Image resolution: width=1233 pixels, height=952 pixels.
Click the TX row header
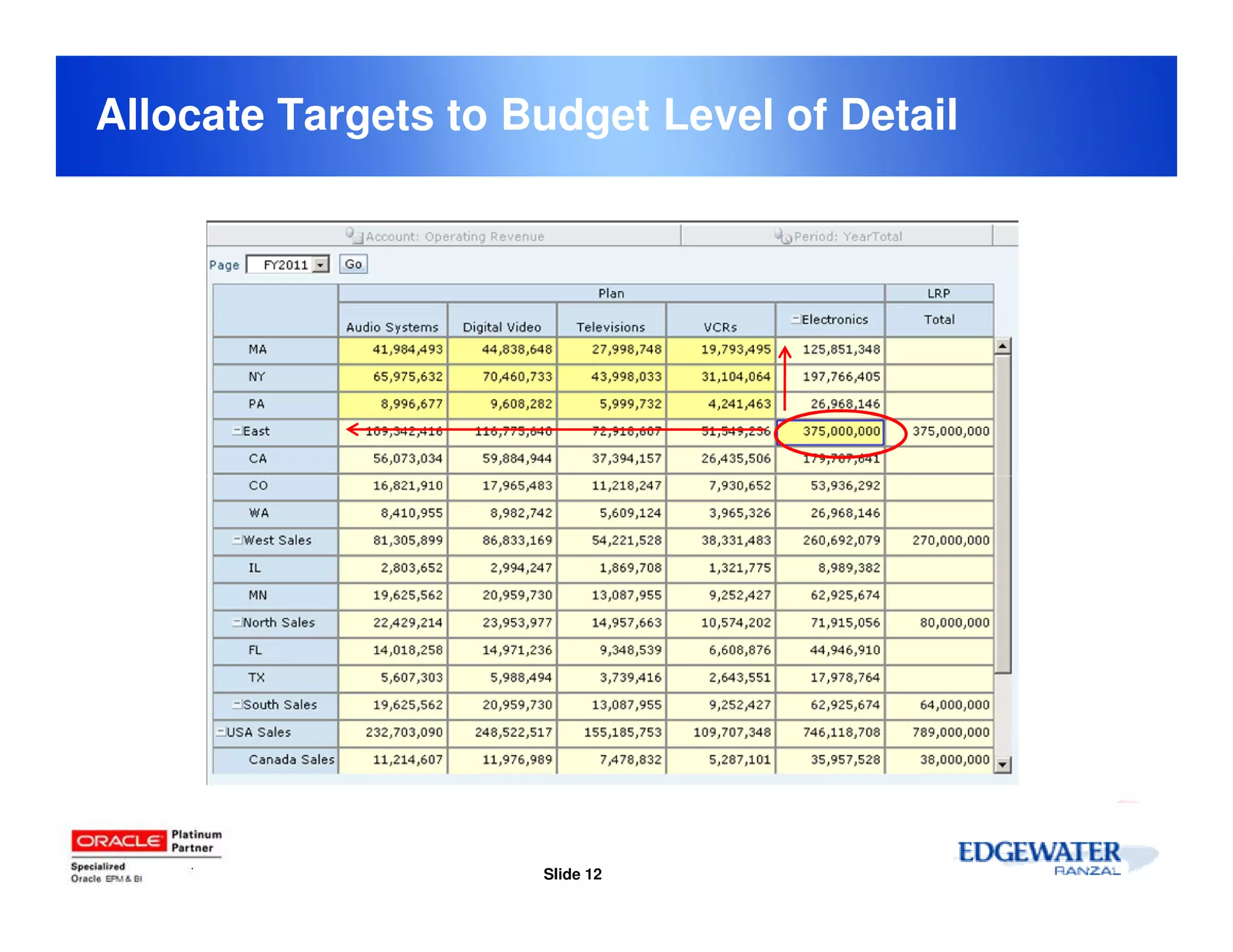275,678
